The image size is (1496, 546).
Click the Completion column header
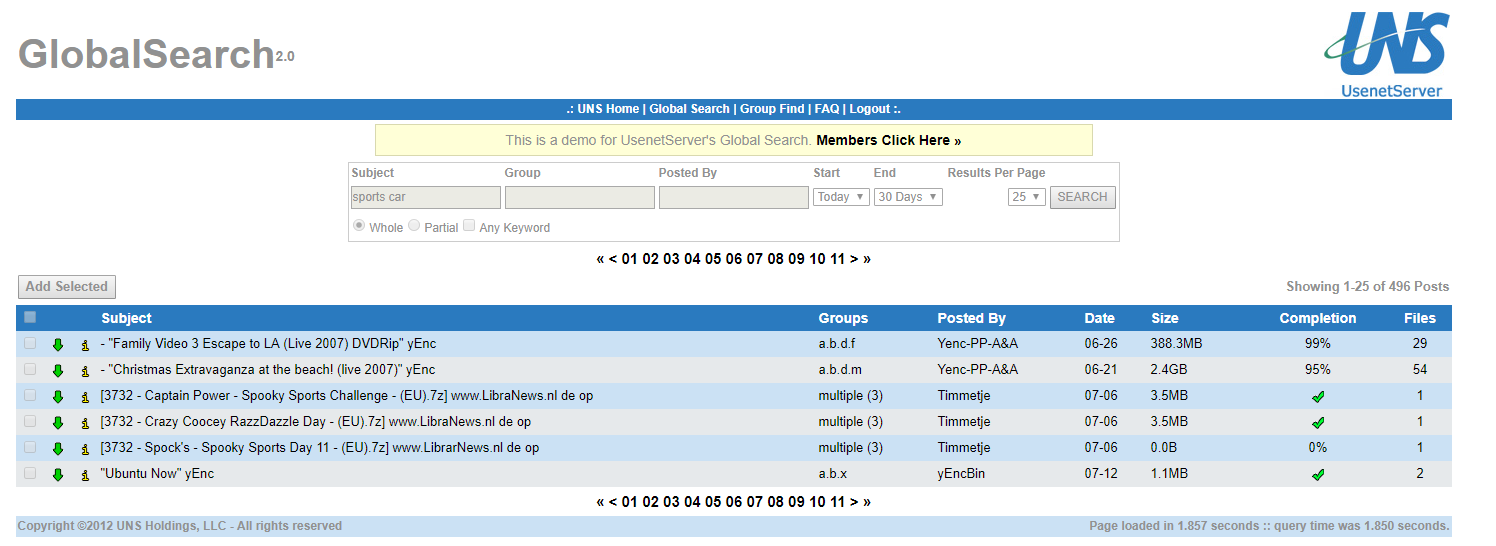[1318, 318]
